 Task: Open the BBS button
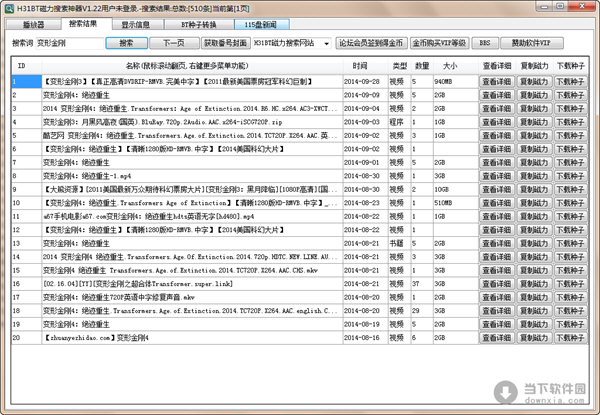(x=485, y=43)
